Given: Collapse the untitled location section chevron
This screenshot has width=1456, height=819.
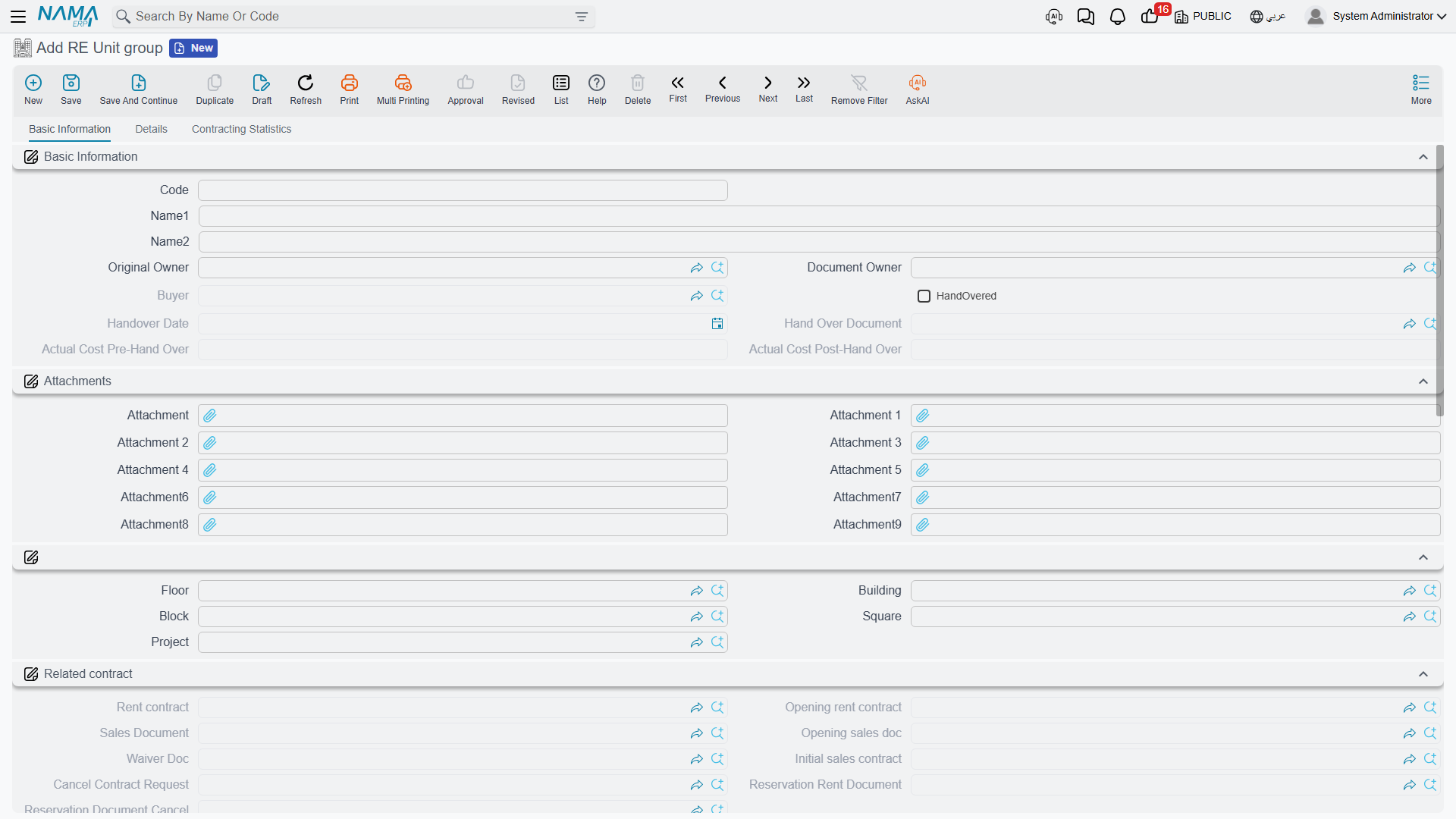Looking at the screenshot, I should 1423,557.
